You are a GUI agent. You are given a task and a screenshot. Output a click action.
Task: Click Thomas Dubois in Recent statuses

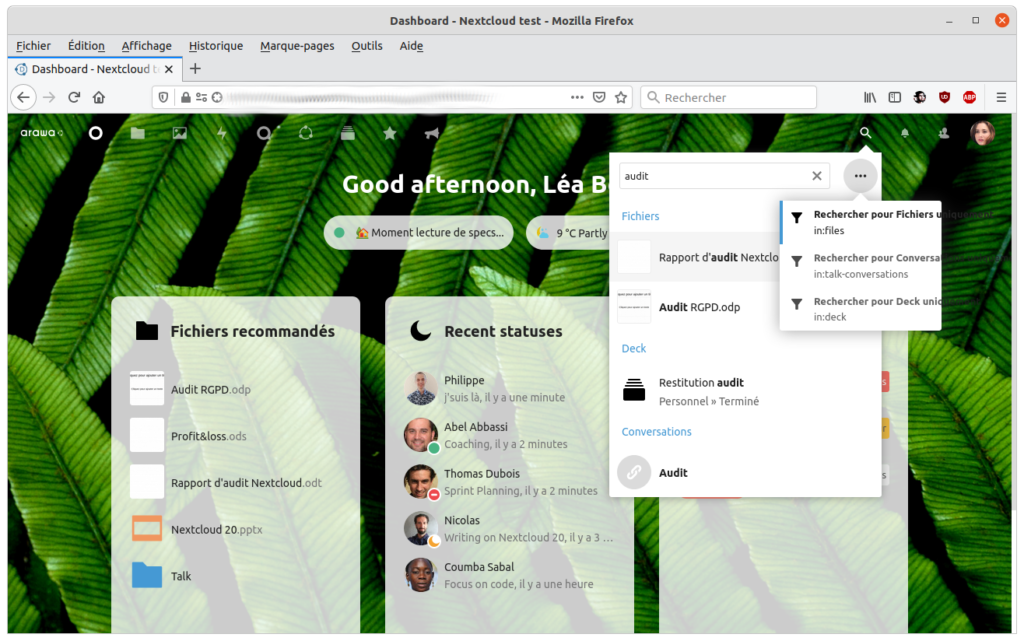pos(509,482)
